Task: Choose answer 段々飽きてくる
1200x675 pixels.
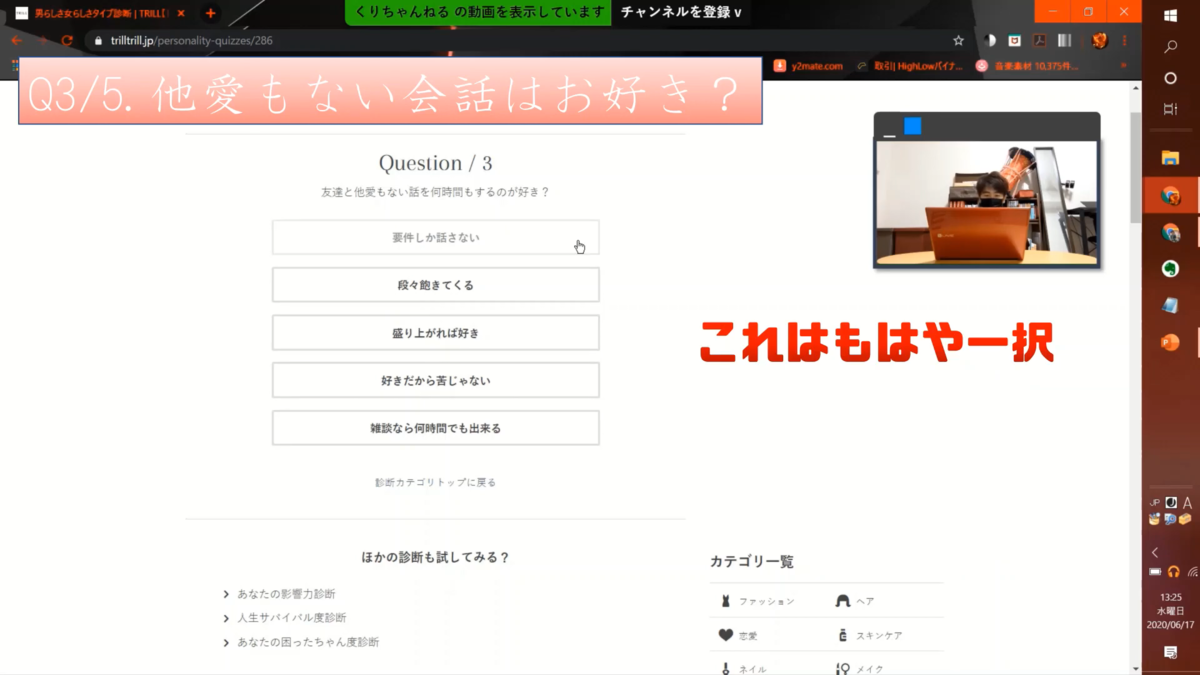Action: (436, 285)
